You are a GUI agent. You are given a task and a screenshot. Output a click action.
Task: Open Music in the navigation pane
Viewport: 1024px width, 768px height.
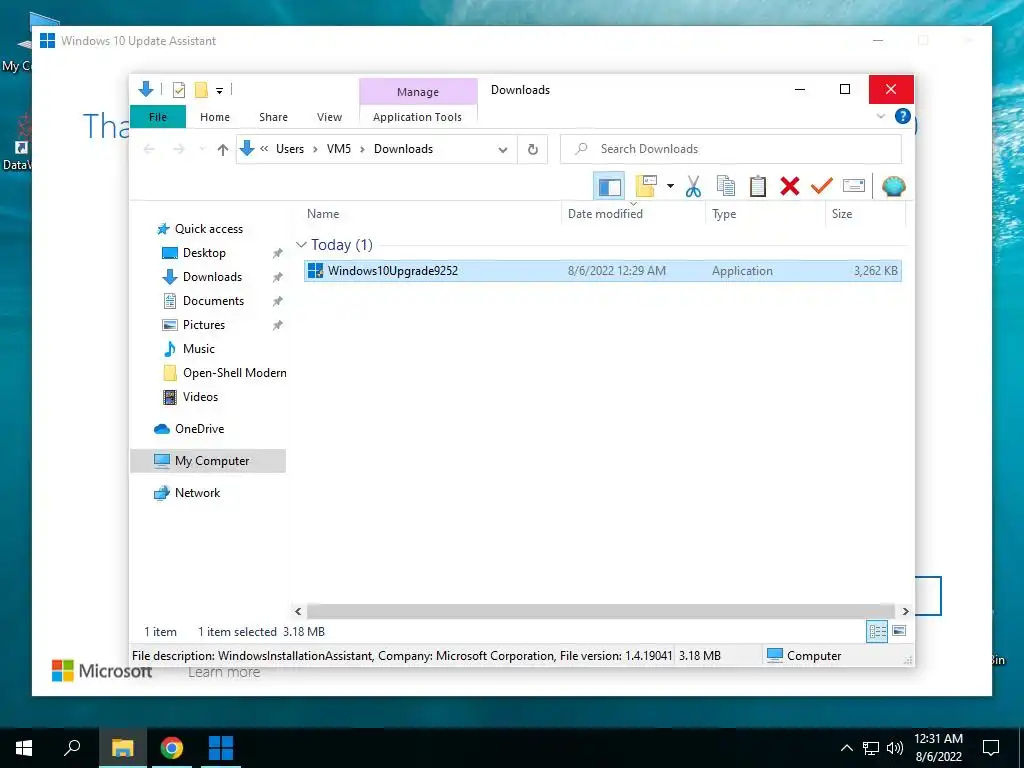point(199,349)
